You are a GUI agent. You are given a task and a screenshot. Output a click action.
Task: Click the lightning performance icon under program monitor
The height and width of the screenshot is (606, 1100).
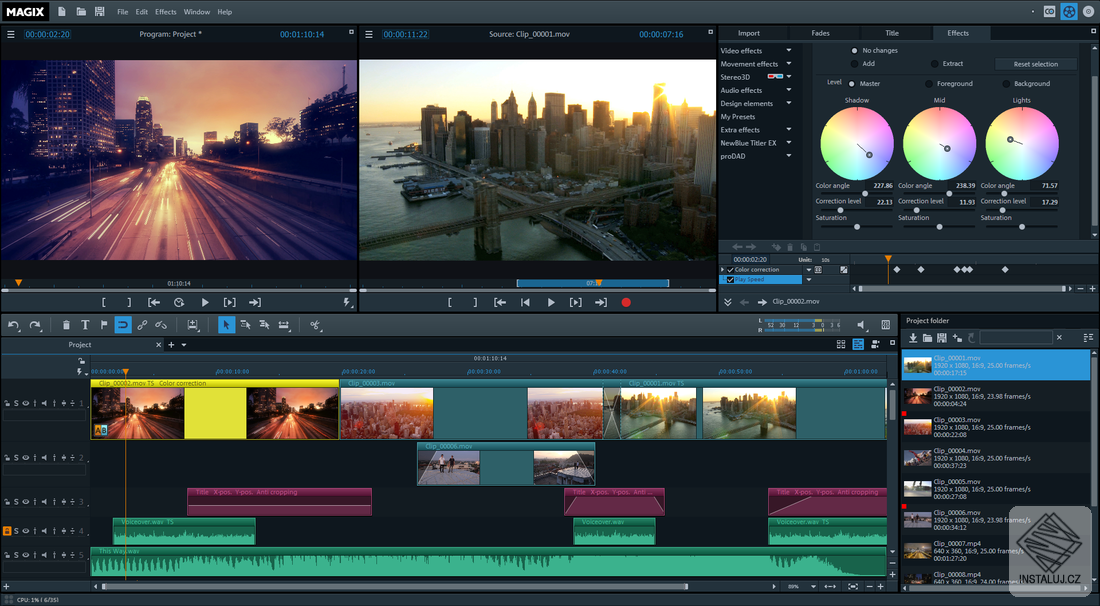coord(347,303)
